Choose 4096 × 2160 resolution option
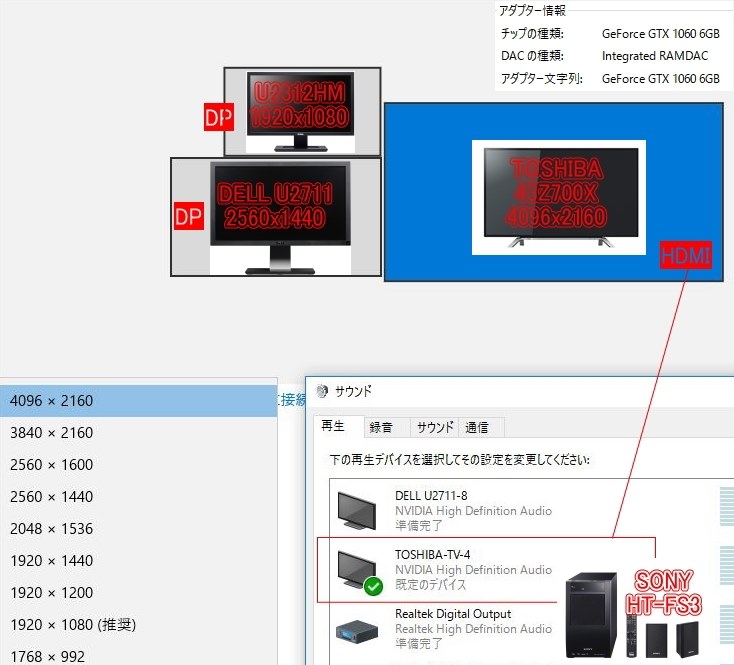This screenshot has width=734, height=665. [x=139, y=401]
